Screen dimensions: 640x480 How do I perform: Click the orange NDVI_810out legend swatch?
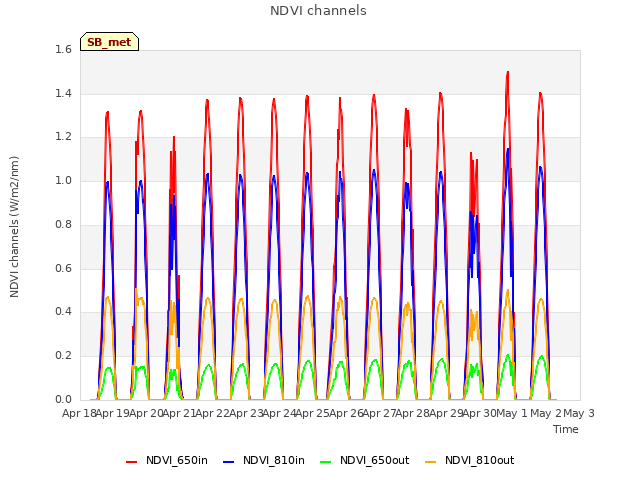click(x=431, y=461)
